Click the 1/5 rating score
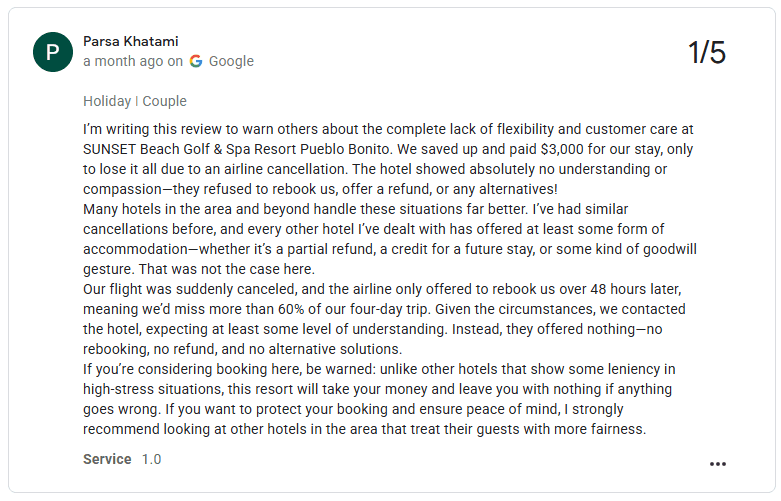Screen dimensions: 781x501 point(707,53)
